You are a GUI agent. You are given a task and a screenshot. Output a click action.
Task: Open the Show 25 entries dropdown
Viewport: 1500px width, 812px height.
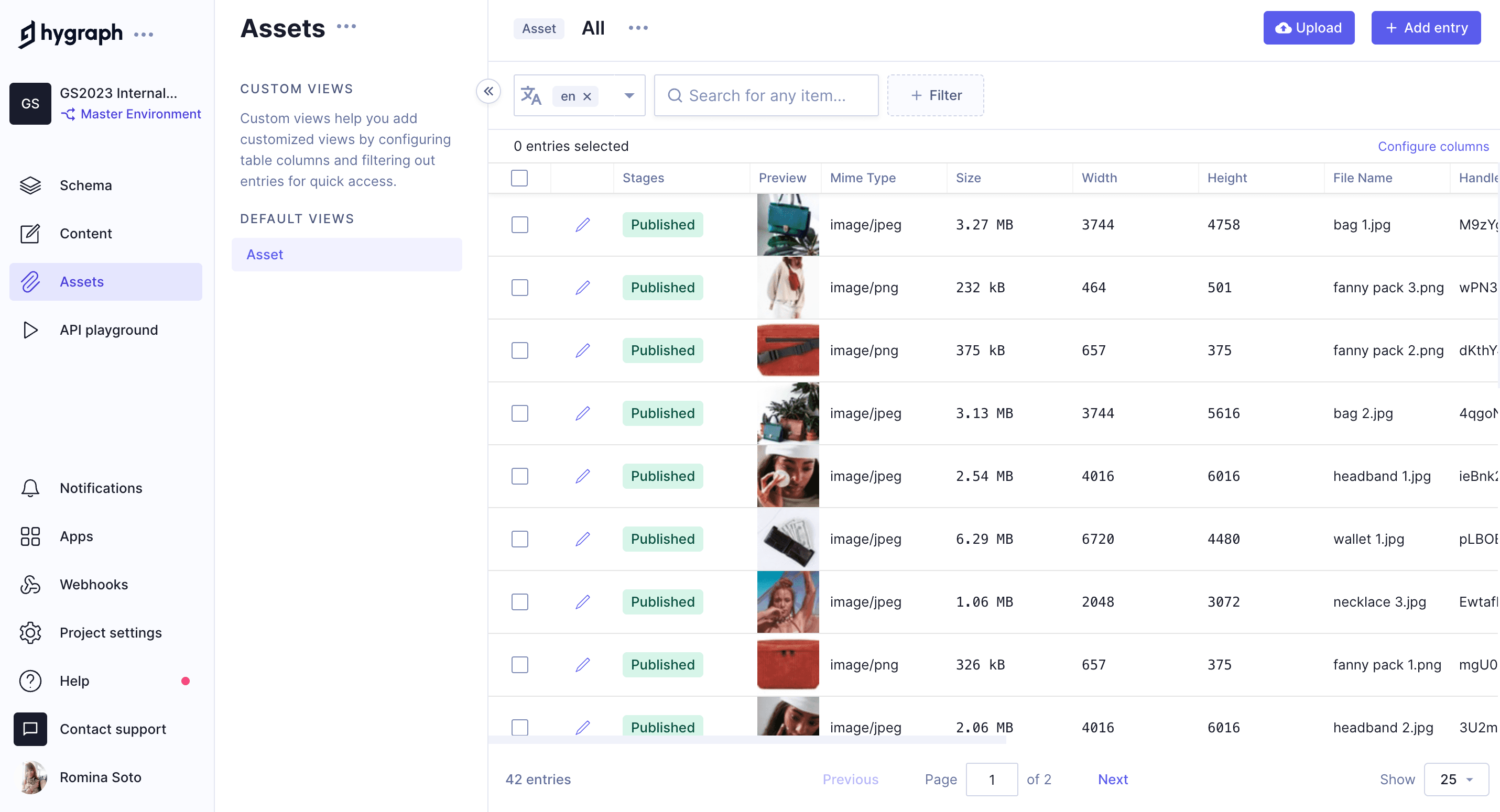tap(1456, 780)
